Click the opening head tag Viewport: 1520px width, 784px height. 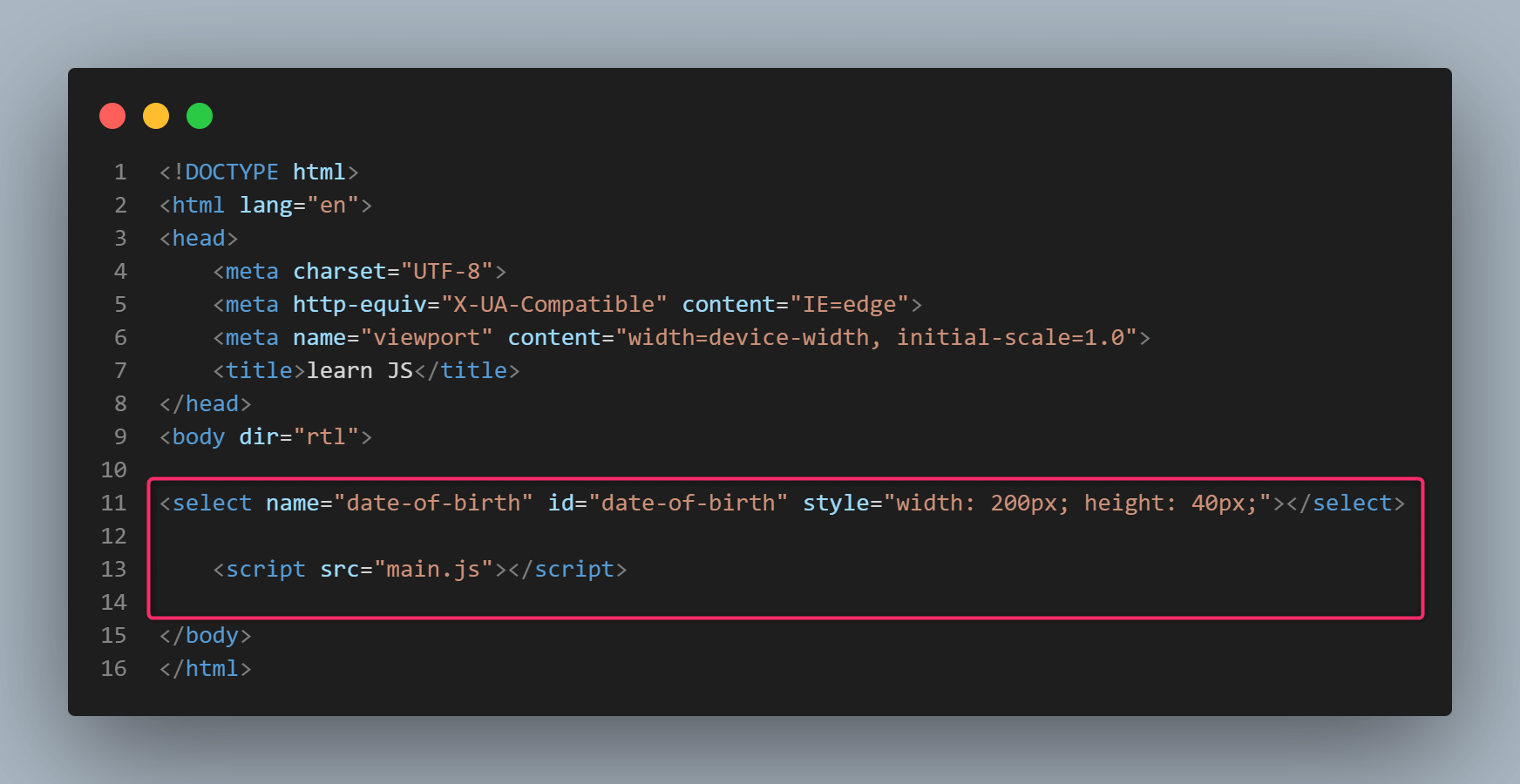pyautogui.click(x=199, y=239)
